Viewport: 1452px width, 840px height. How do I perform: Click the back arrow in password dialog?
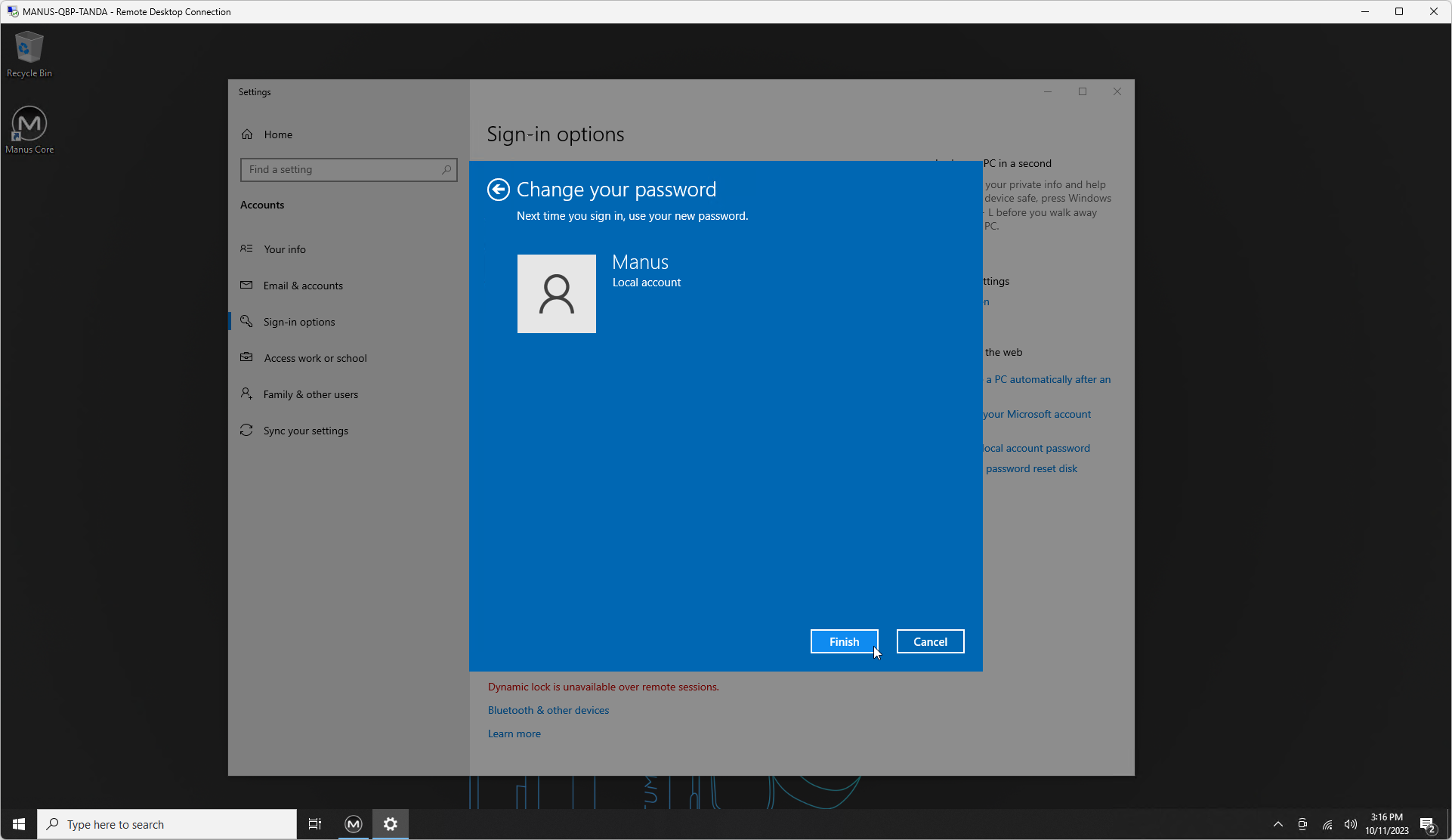[x=498, y=190]
